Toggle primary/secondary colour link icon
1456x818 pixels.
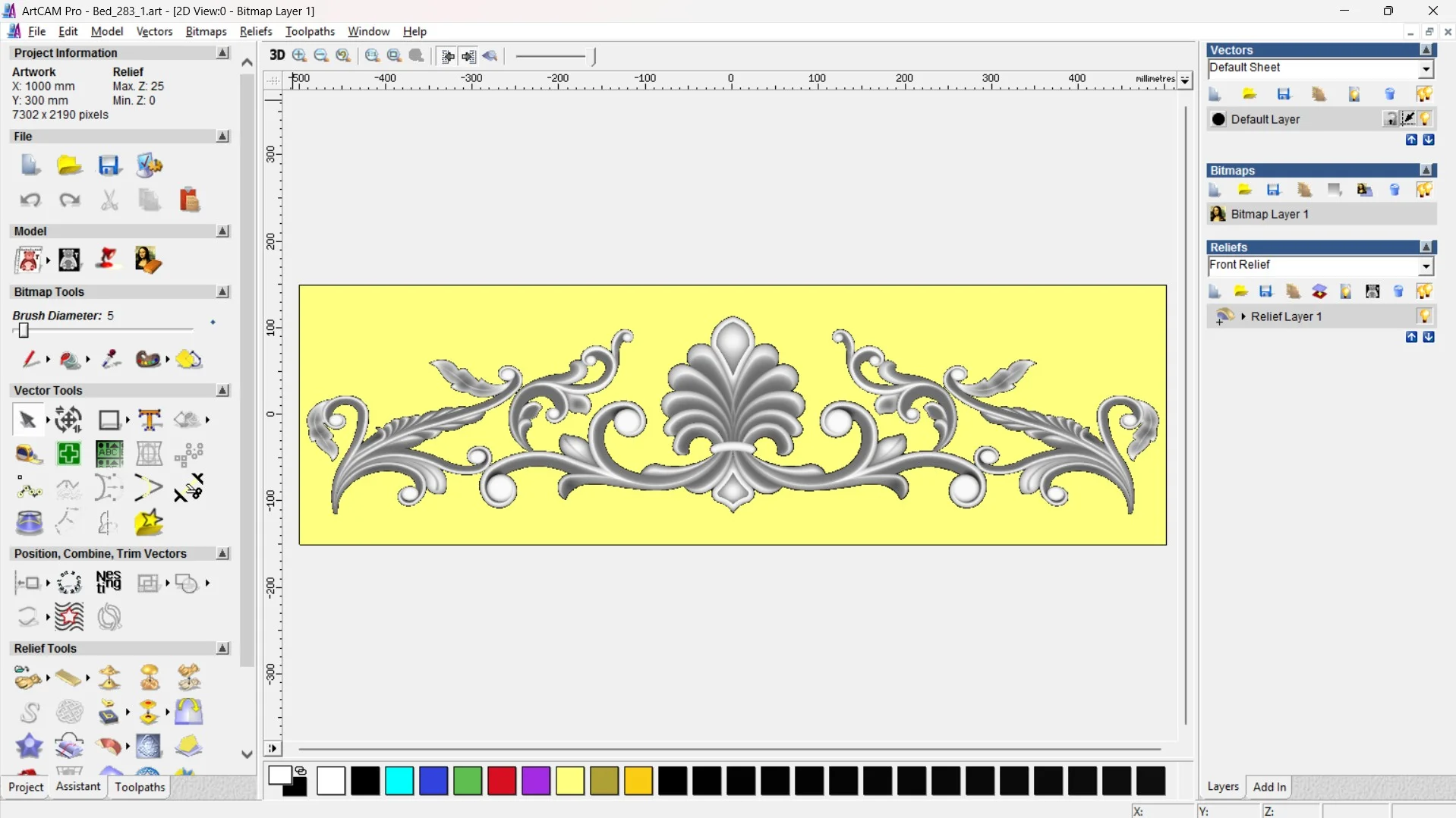(301, 771)
